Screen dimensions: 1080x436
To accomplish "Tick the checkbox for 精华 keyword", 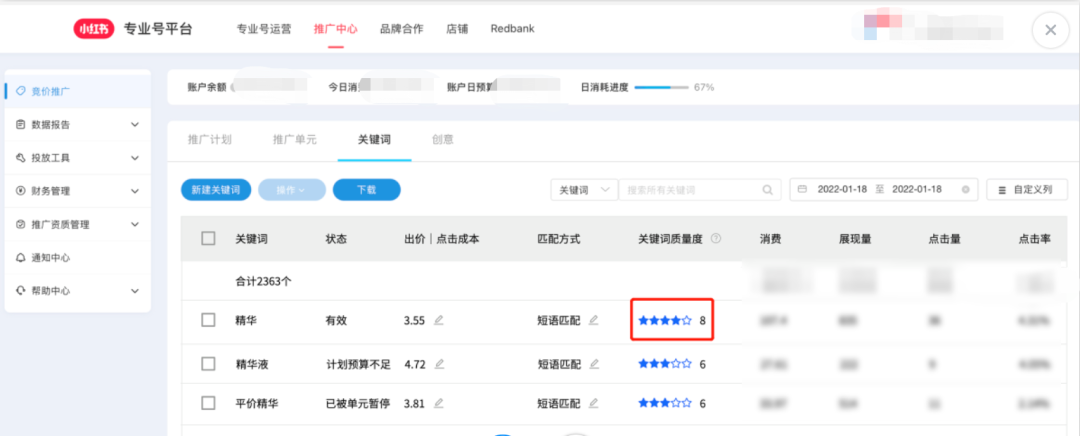I will click(x=208, y=320).
